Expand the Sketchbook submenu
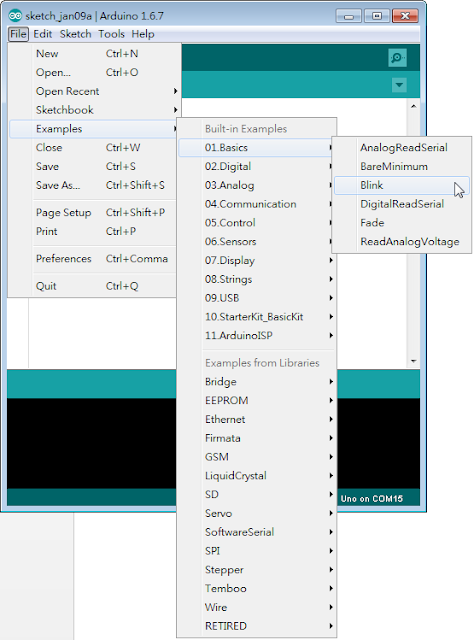The image size is (474, 640). point(94,110)
